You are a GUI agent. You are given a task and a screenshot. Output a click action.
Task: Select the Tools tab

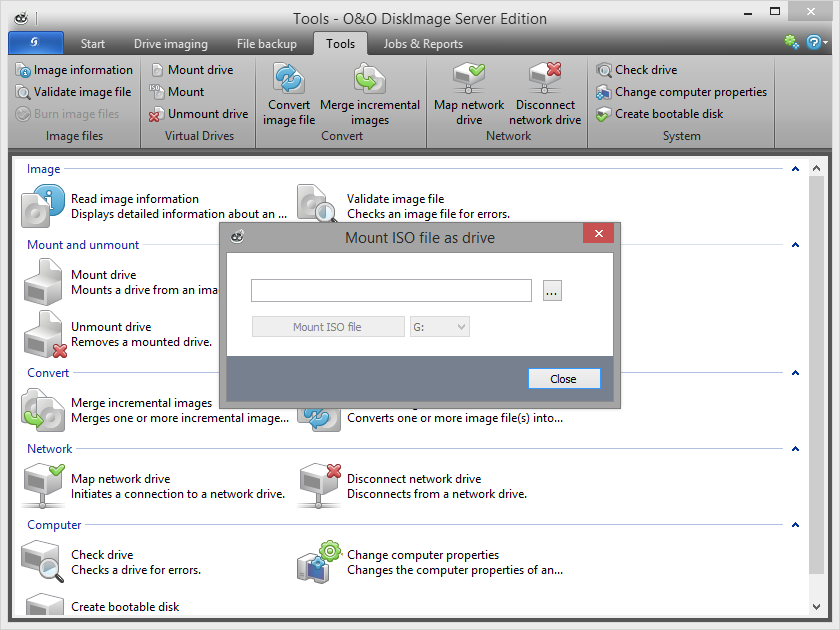click(x=341, y=43)
